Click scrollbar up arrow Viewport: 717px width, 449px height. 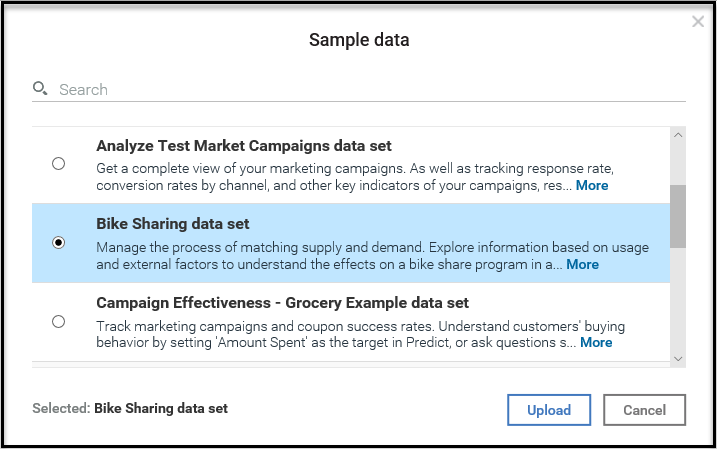tap(678, 136)
